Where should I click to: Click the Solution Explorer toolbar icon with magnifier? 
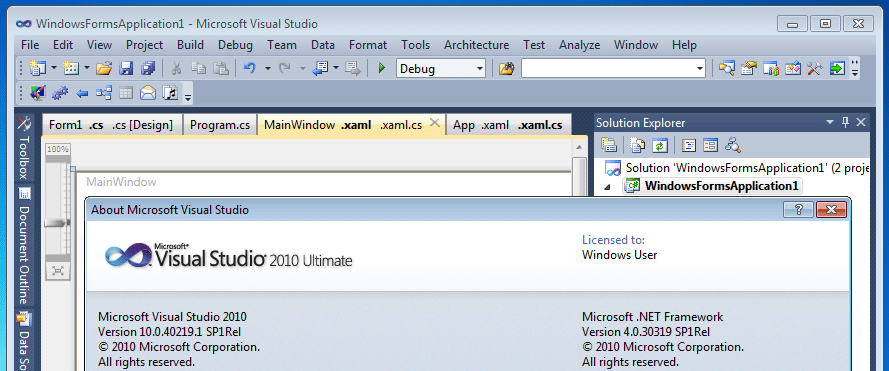click(x=726, y=69)
